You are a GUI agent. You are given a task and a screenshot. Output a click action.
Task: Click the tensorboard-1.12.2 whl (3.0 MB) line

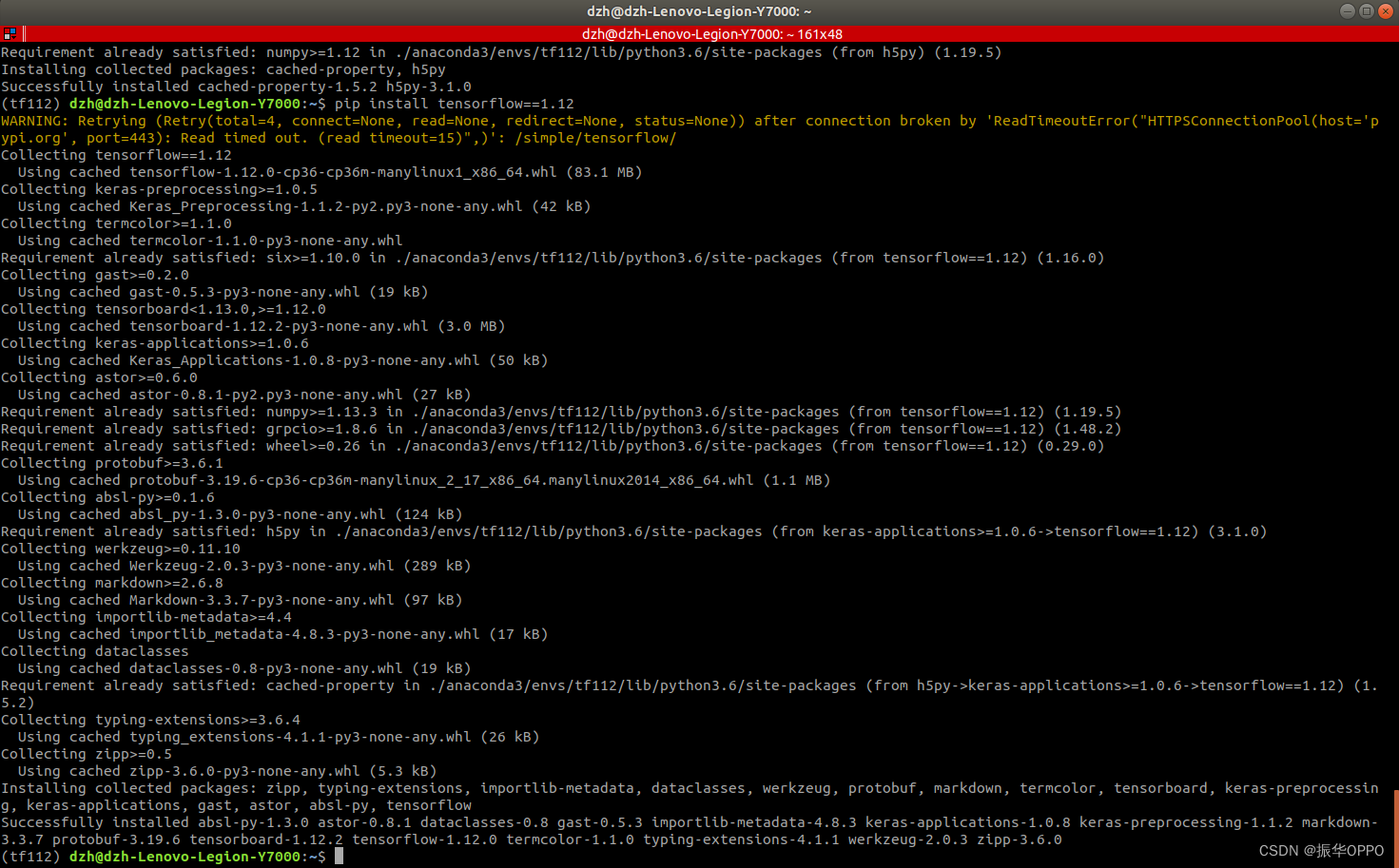click(x=262, y=326)
